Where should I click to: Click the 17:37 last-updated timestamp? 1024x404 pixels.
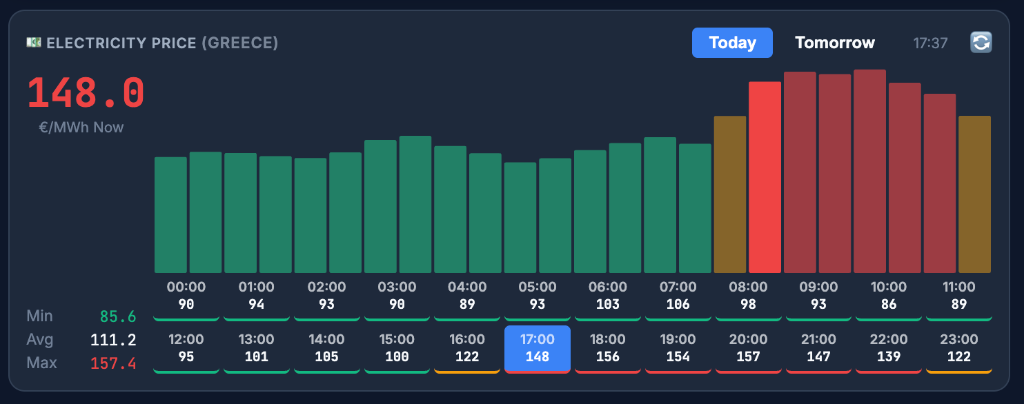point(931,43)
